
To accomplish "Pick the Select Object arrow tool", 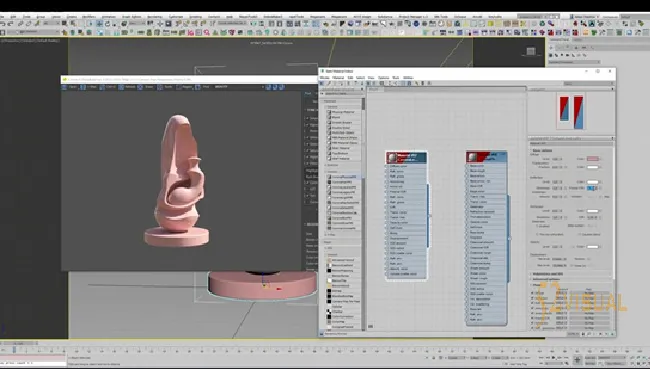I will pos(64,24).
